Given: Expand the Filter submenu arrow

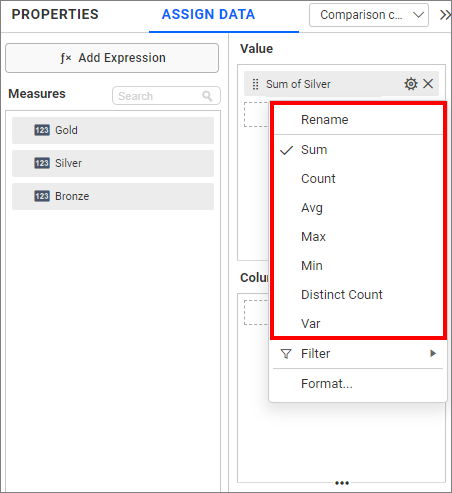Looking at the screenshot, I should click(433, 353).
